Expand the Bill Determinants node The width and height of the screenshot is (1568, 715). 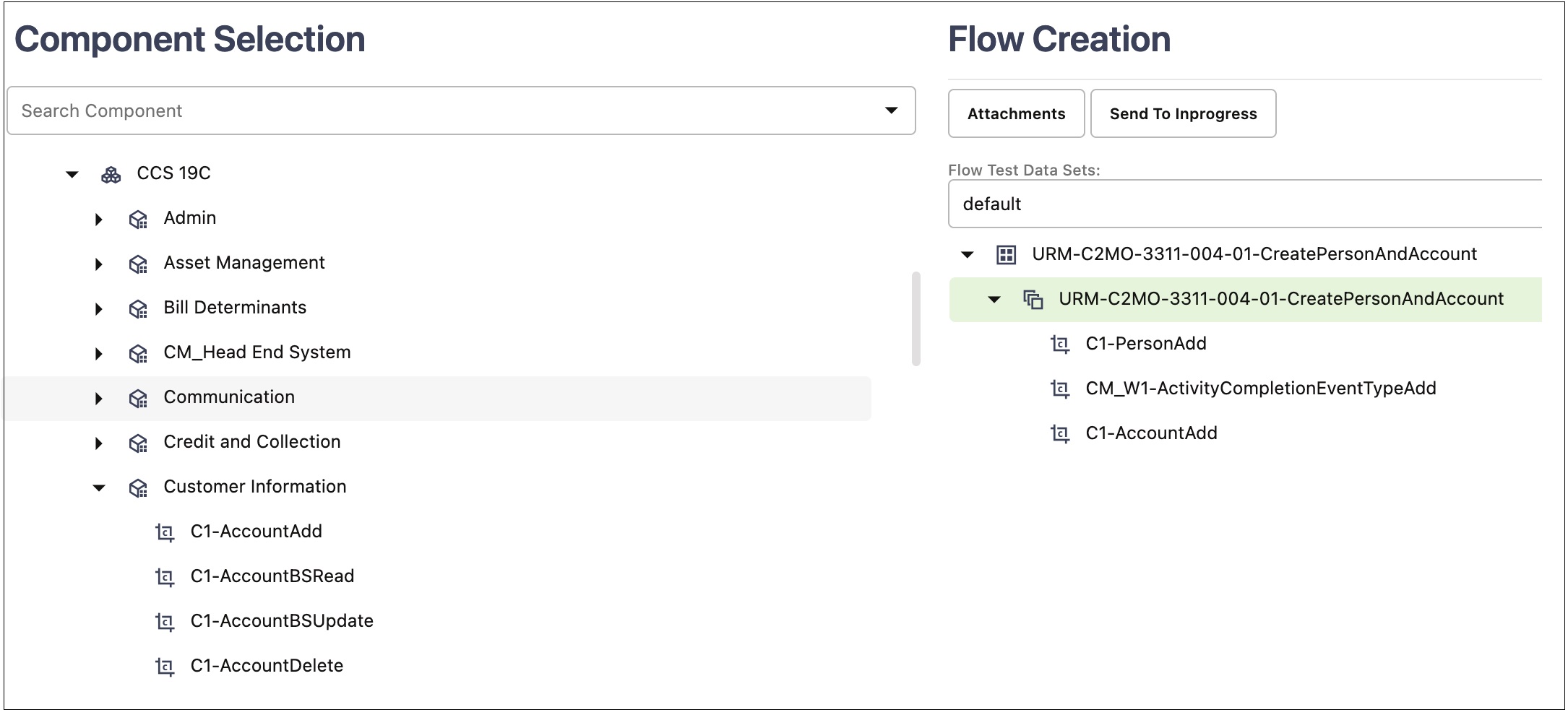coord(99,308)
